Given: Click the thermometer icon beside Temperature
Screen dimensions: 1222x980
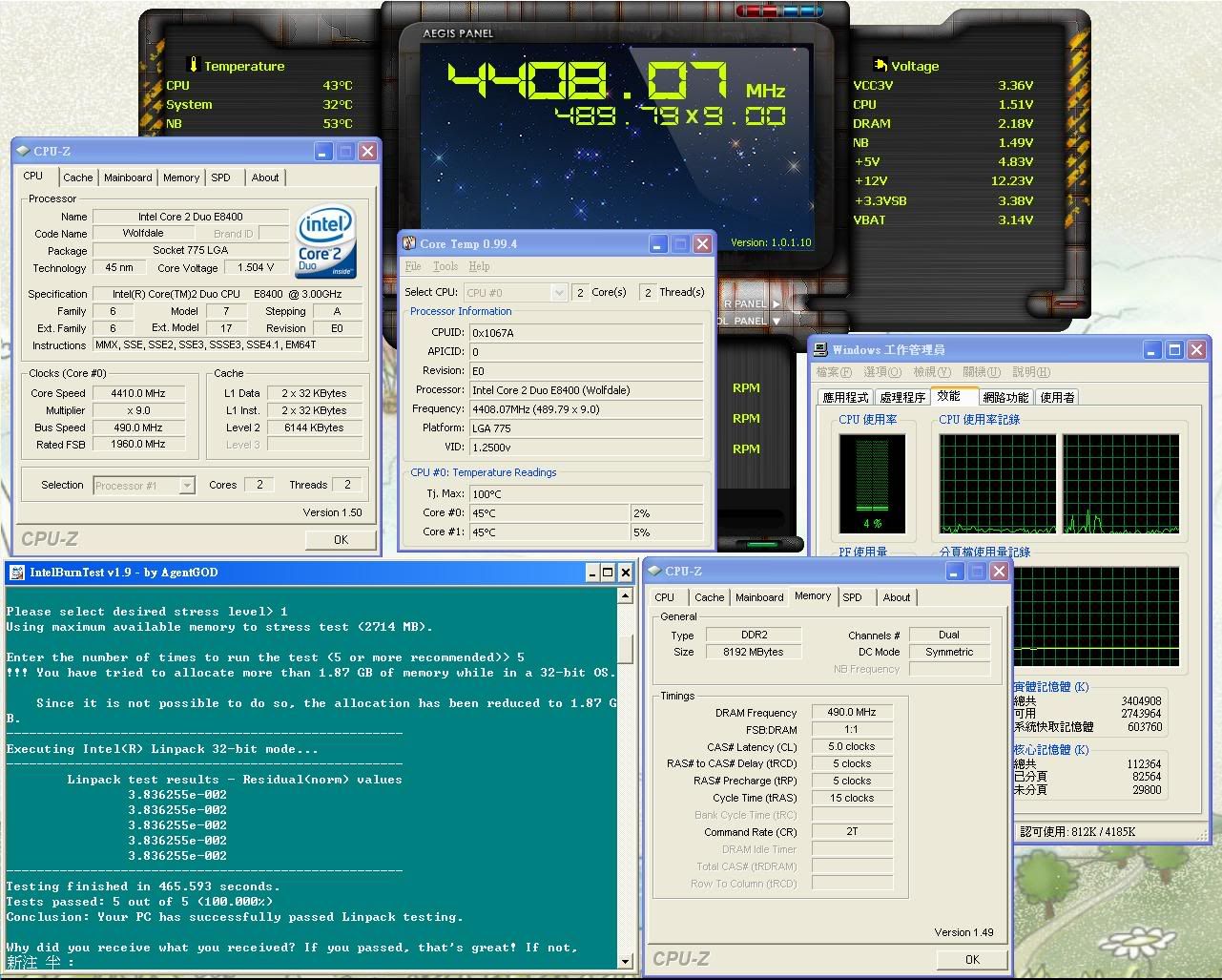Looking at the screenshot, I should [194, 65].
